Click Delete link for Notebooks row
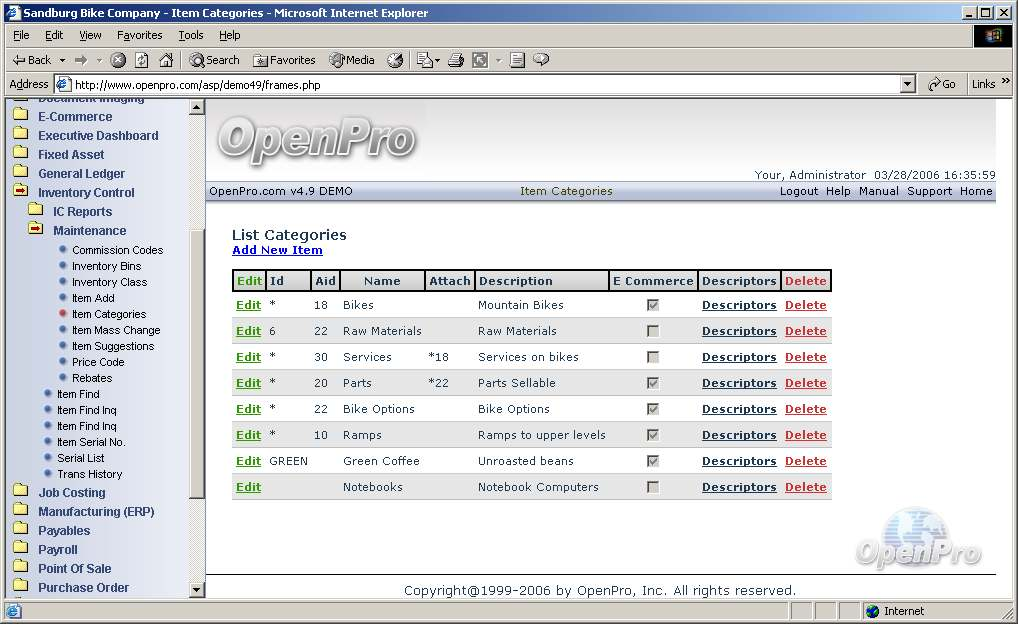Viewport: 1018px width, 624px height. tap(806, 487)
